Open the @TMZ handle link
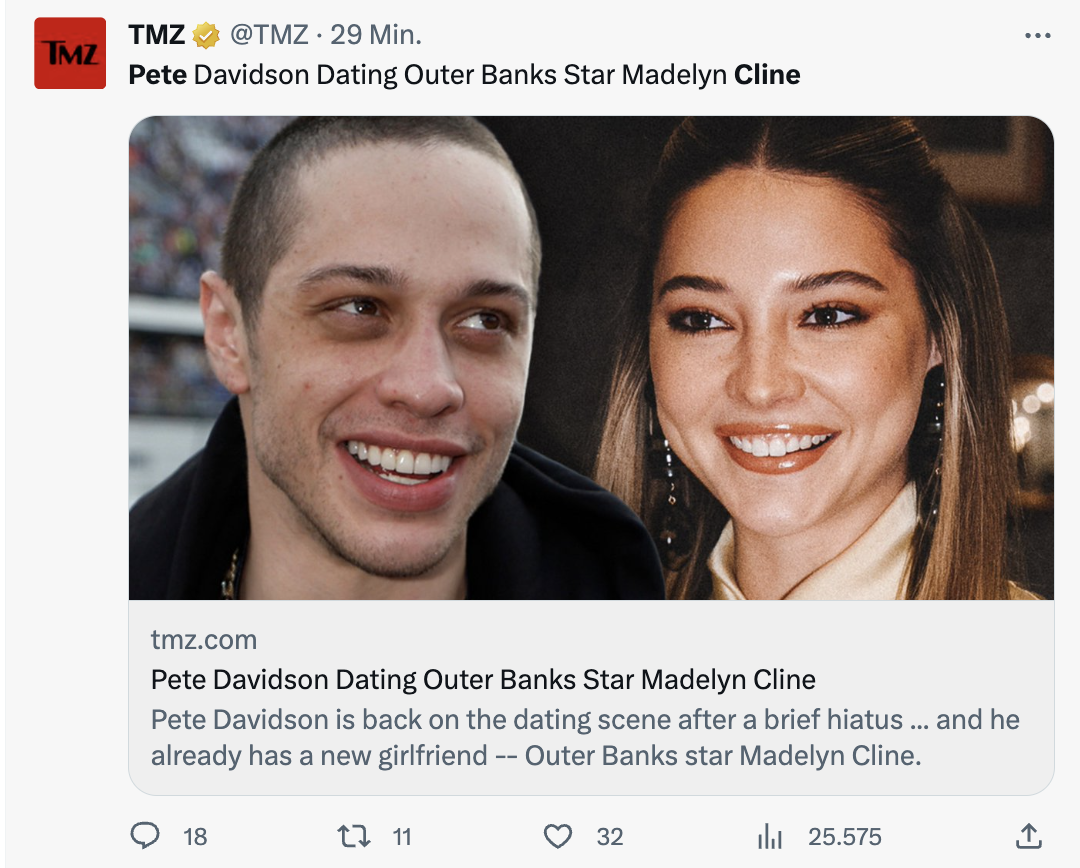 click(x=269, y=35)
